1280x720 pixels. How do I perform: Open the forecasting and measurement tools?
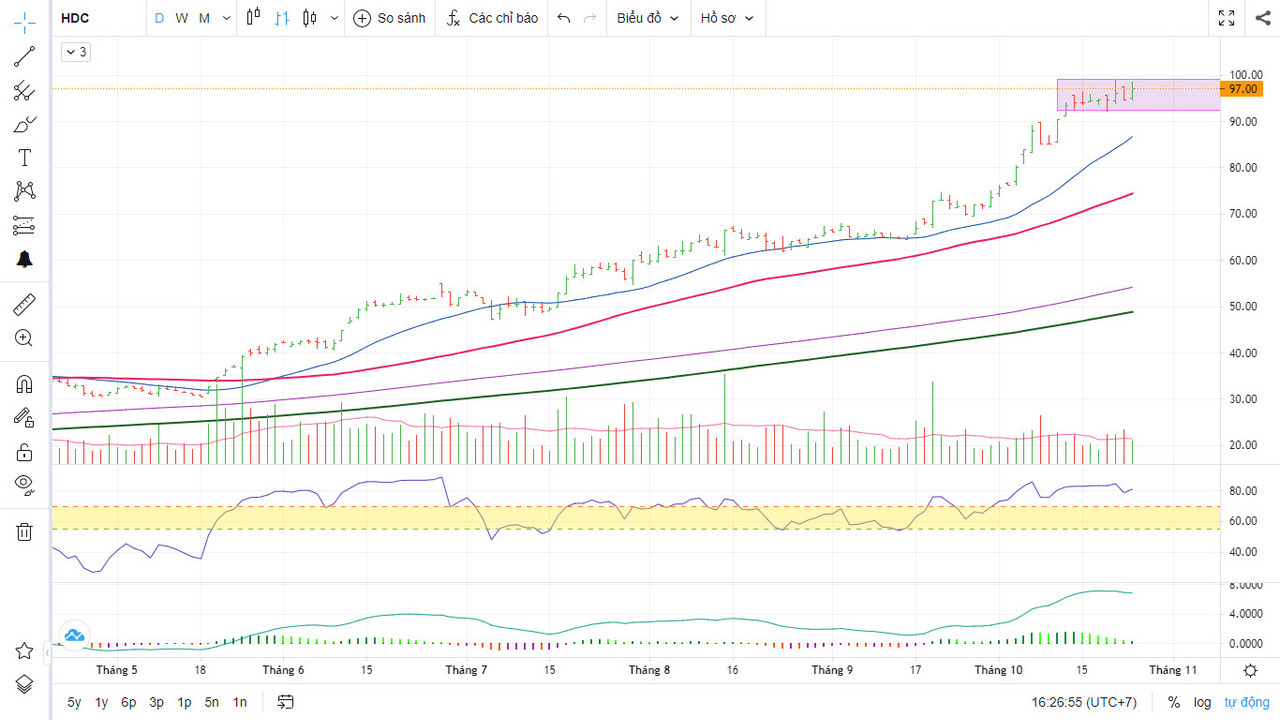click(24, 225)
